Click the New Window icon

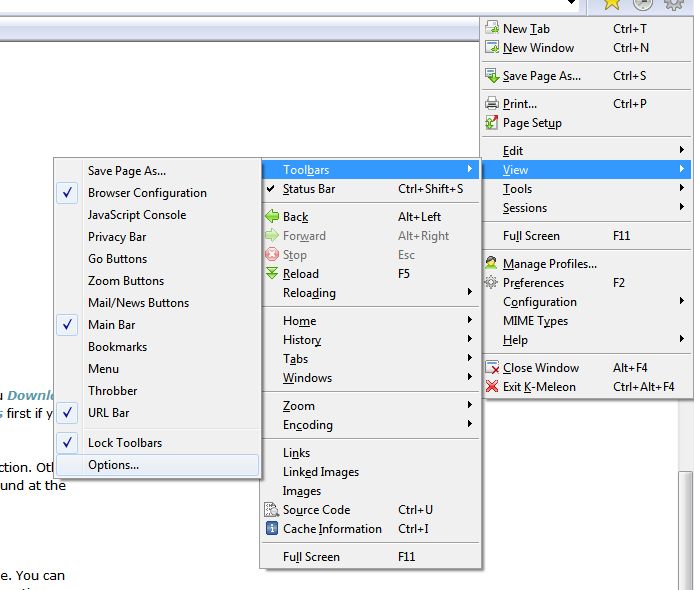pos(491,47)
